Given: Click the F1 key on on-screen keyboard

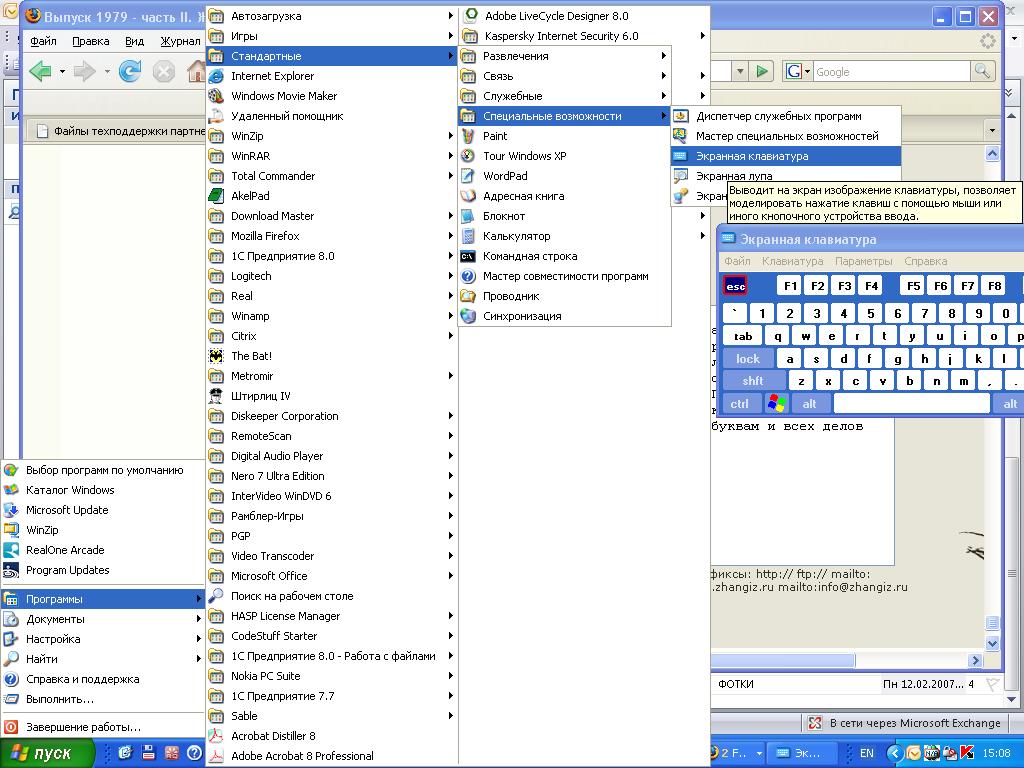Looking at the screenshot, I should pos(790,286).
